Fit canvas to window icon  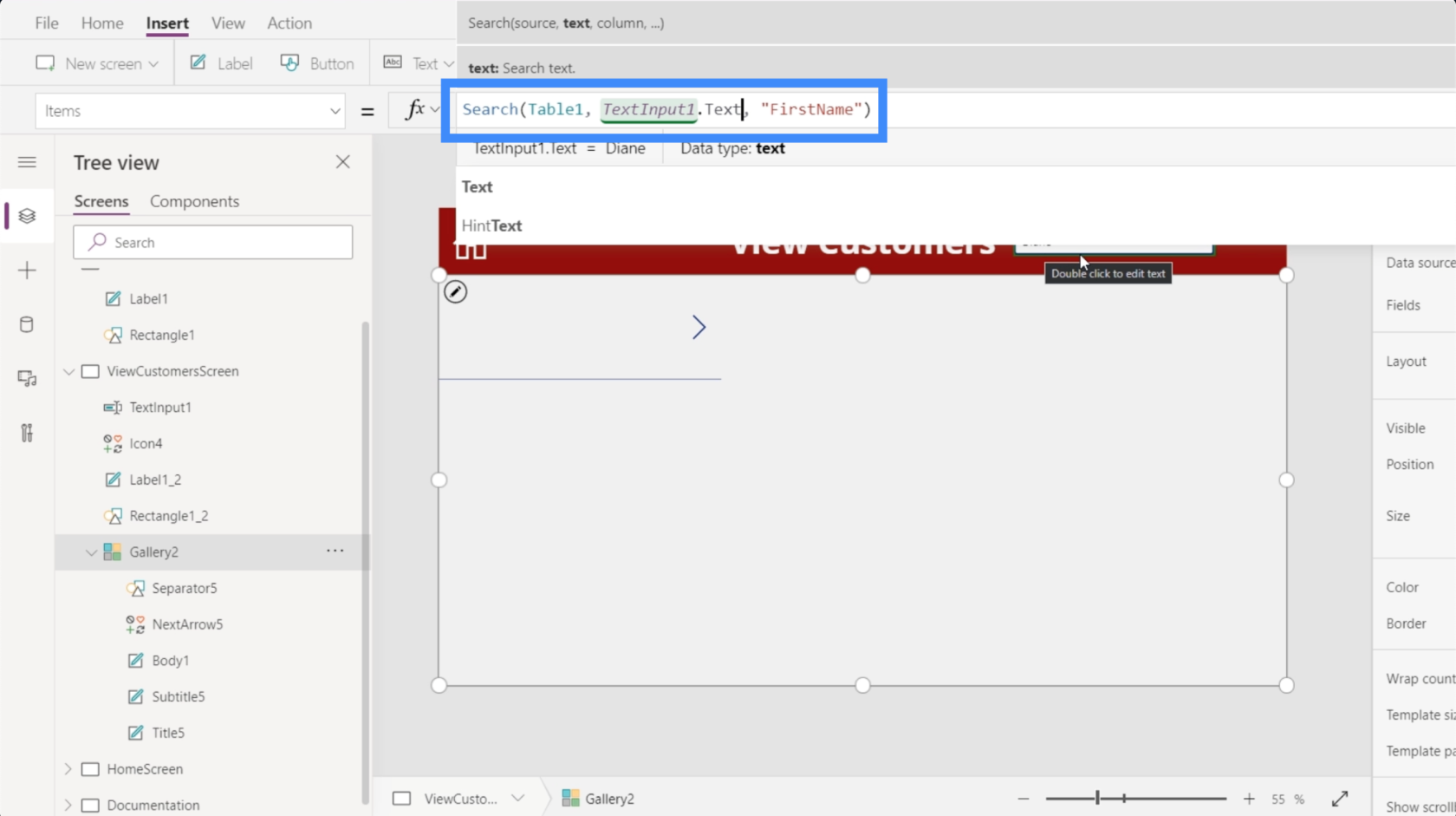(1340, 799)
